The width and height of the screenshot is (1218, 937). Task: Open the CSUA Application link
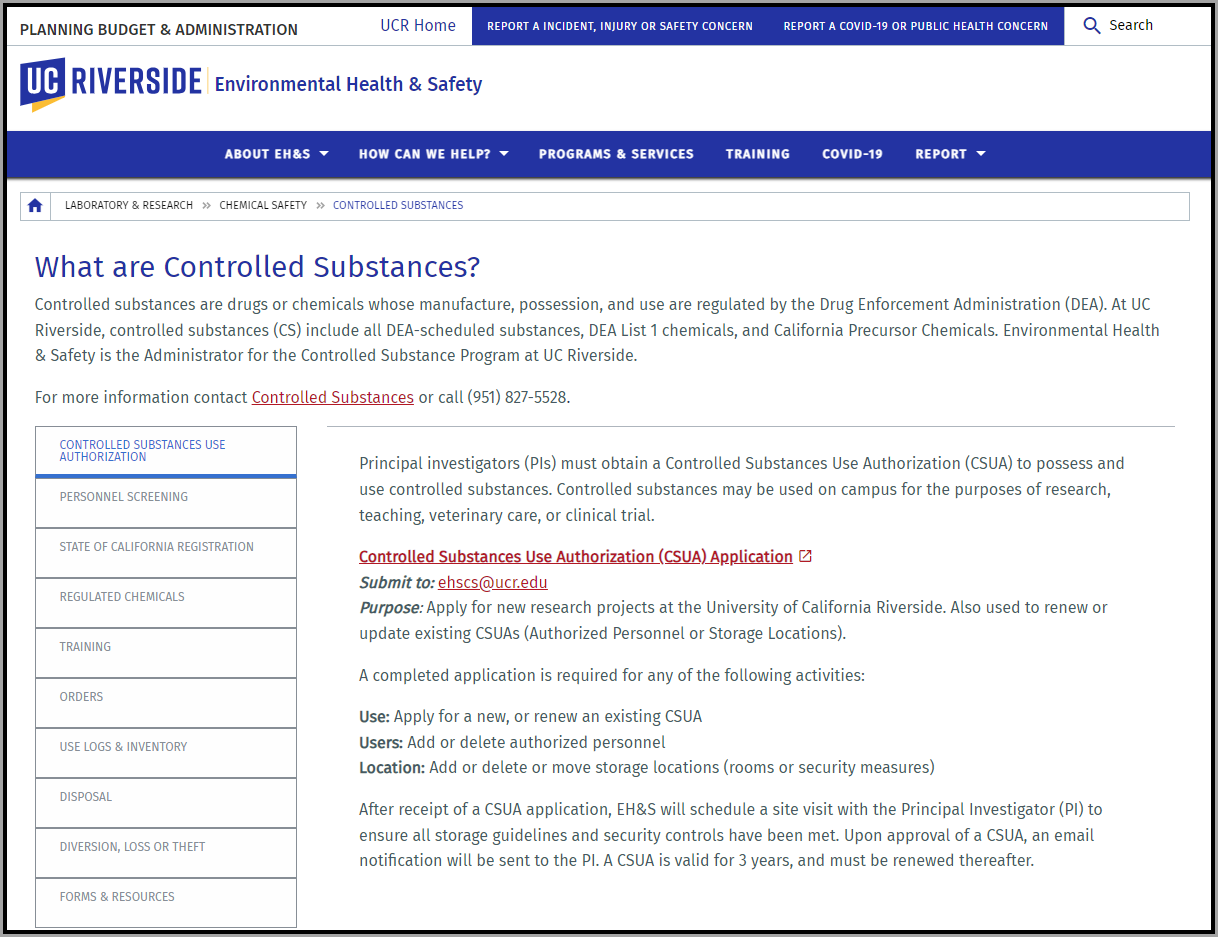[x=575, y=556]
